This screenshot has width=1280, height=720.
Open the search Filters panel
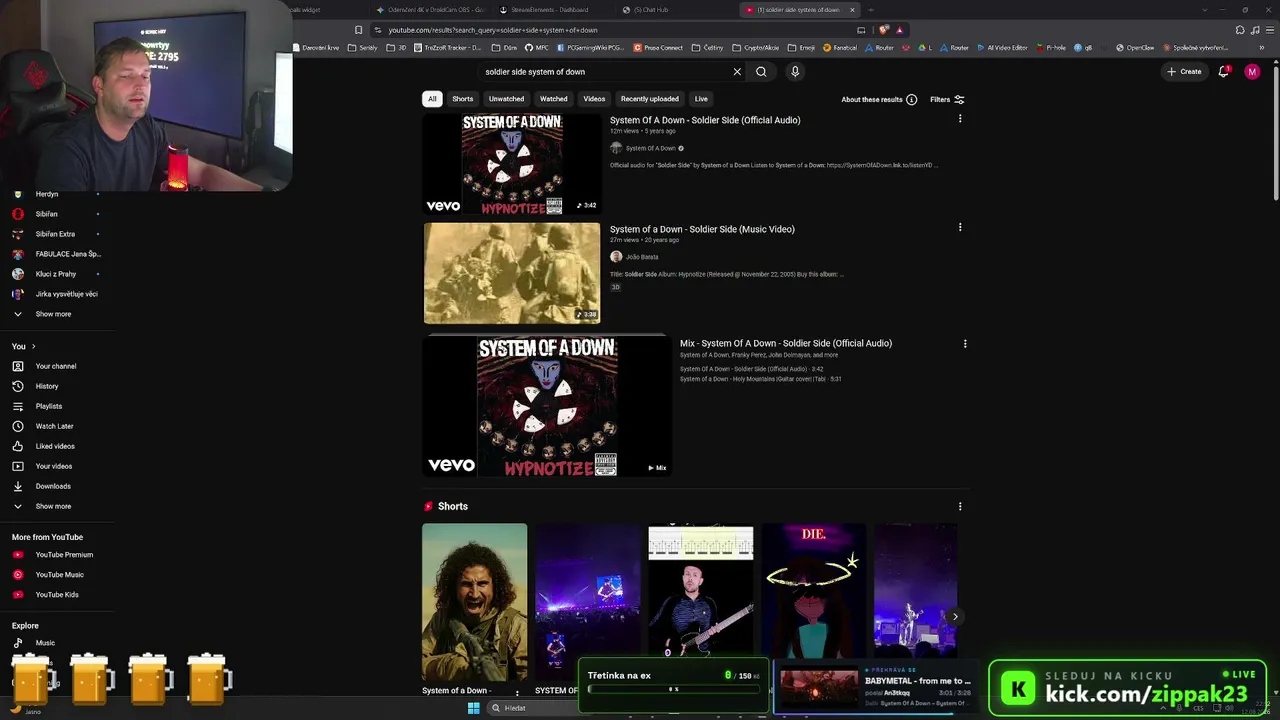point(947,100)
